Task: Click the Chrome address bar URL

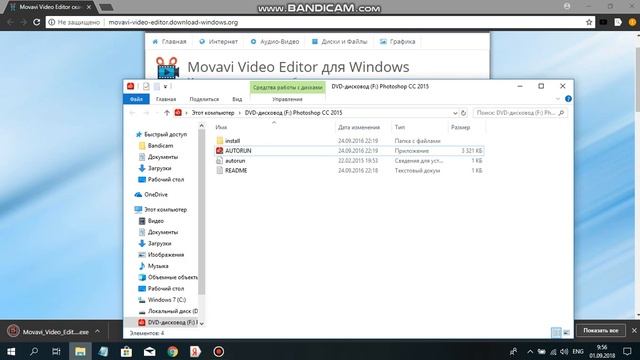Action: [x=173, y=22]
